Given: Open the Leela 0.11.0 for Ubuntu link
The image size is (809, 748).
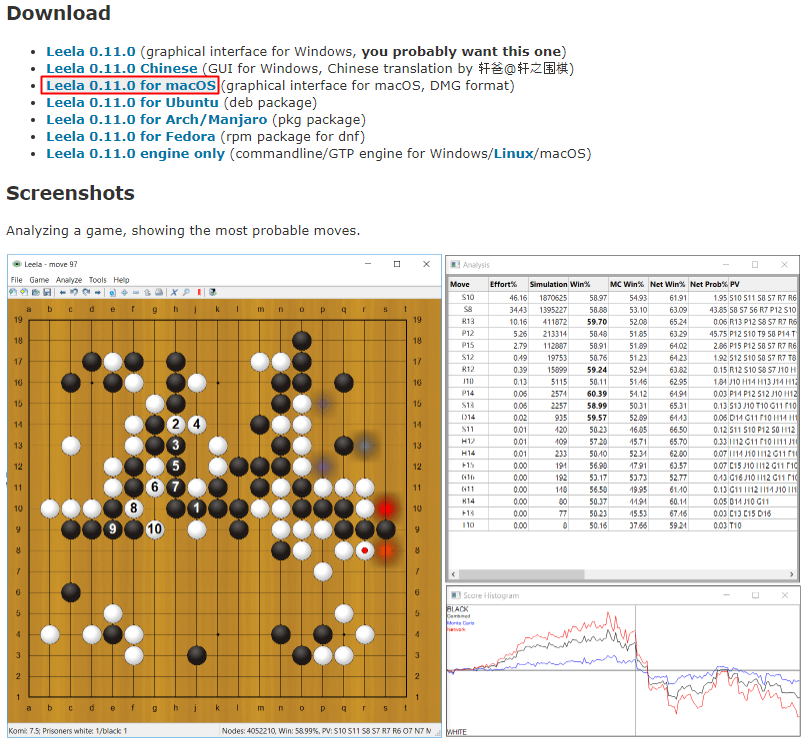Looking at the screenshot, I should (x=133, y=102).
